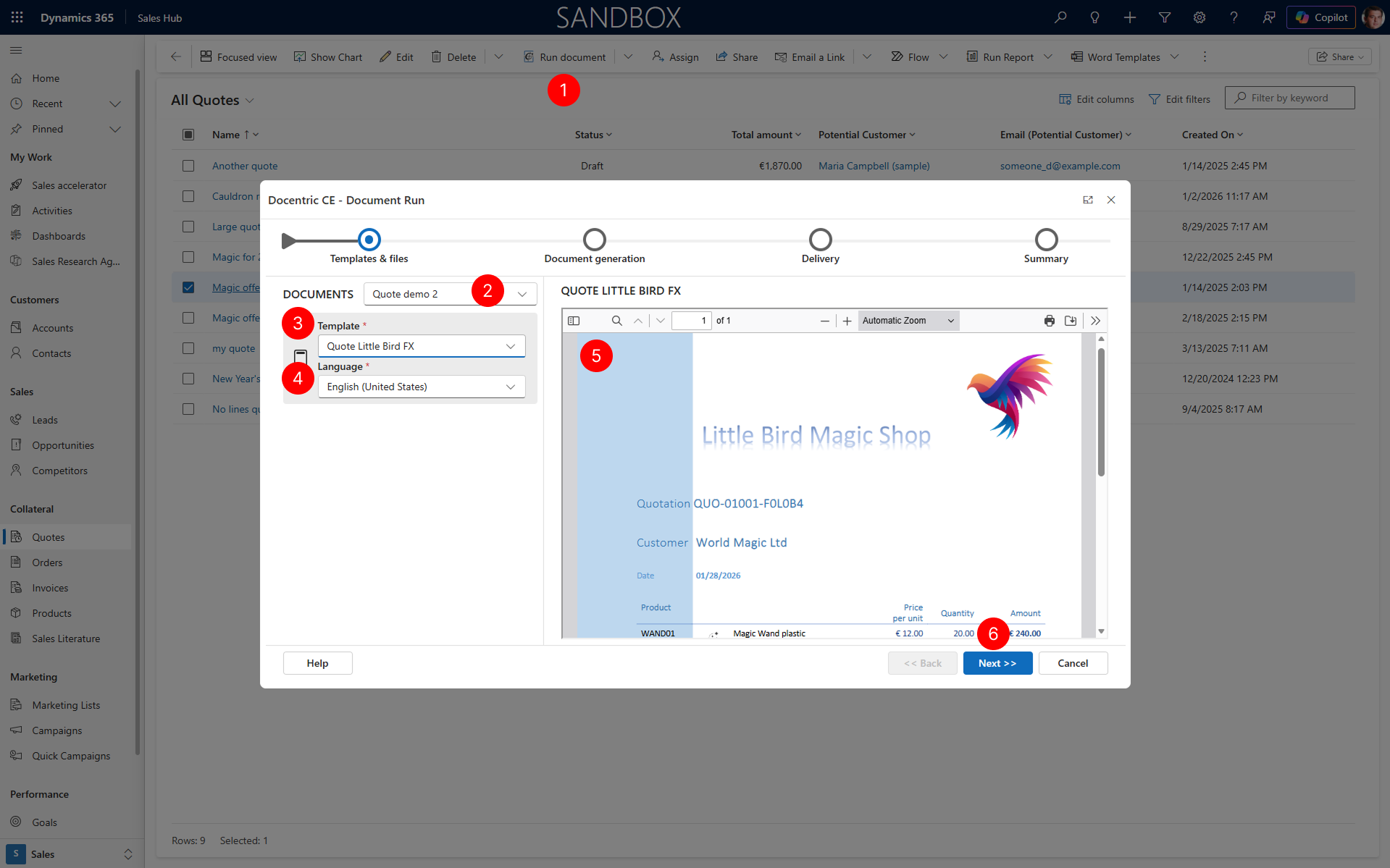1390x868 pixels.
Task: Open the help question mark icon
Action: tap(1234, 17)
